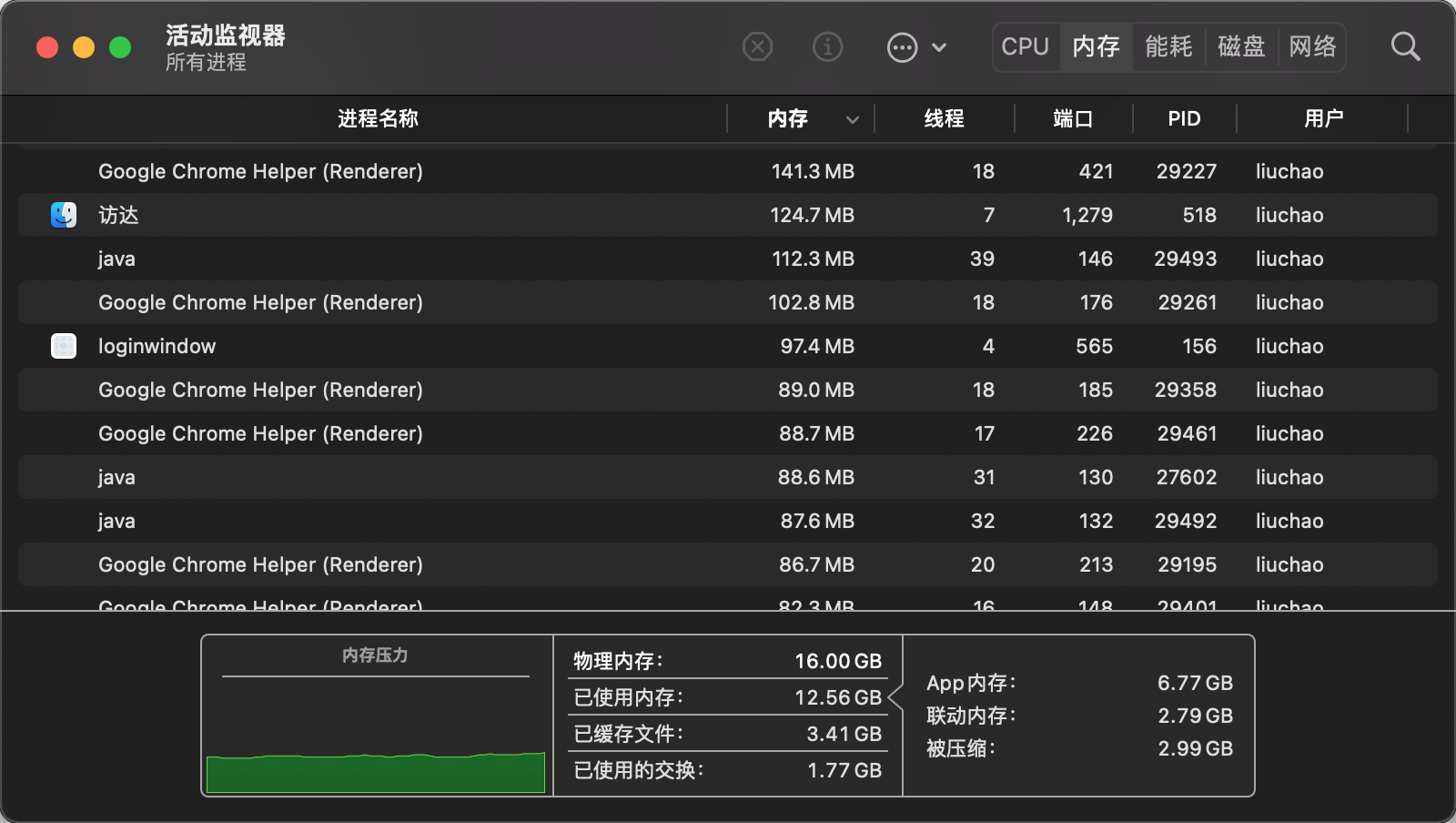This screenshot has width=1456, height=823.
Task: Select java process using 87.6 MB
Action: pos(728,521)
